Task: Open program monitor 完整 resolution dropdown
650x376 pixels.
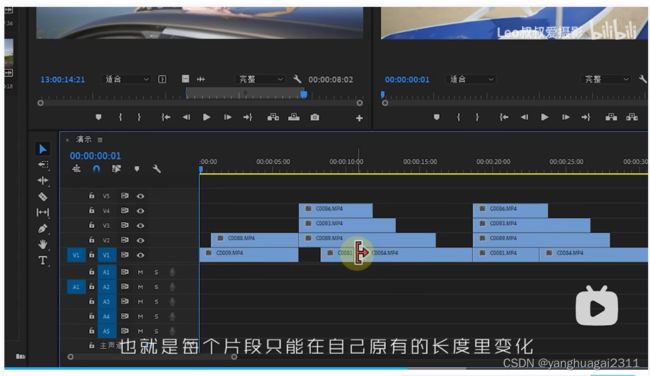Action: coord(606,79)
